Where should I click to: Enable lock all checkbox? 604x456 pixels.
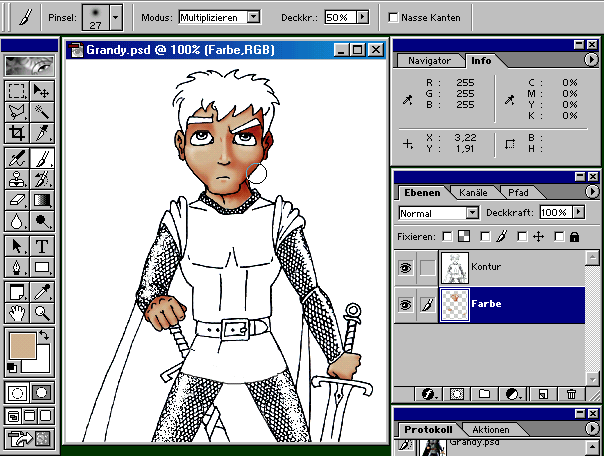click(559, 236)
